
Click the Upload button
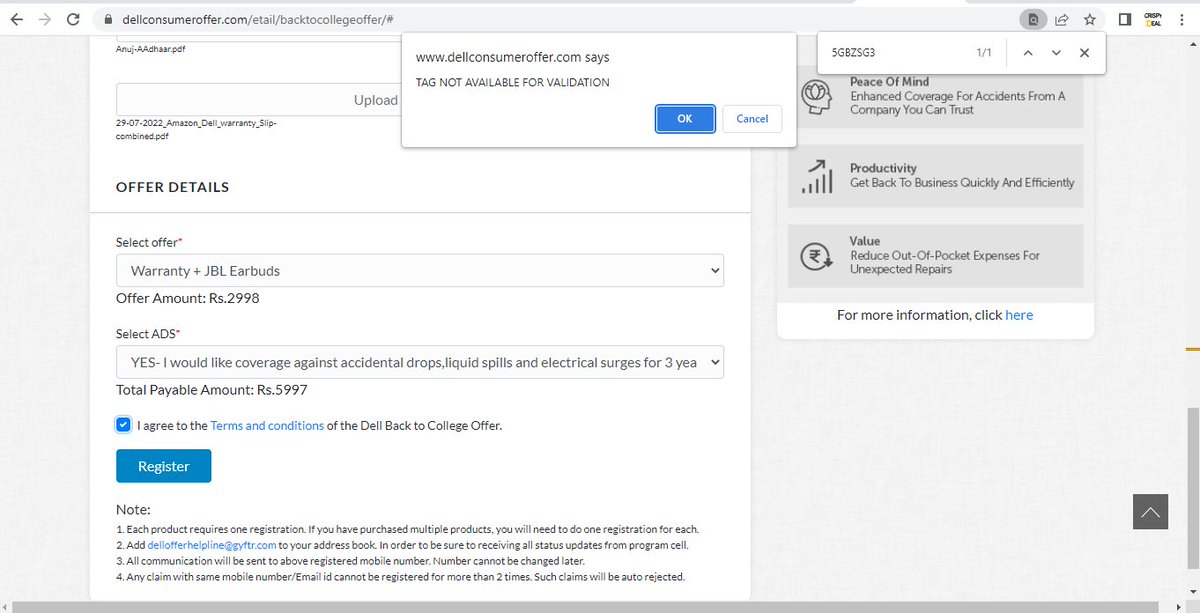(x=376, y=100)
